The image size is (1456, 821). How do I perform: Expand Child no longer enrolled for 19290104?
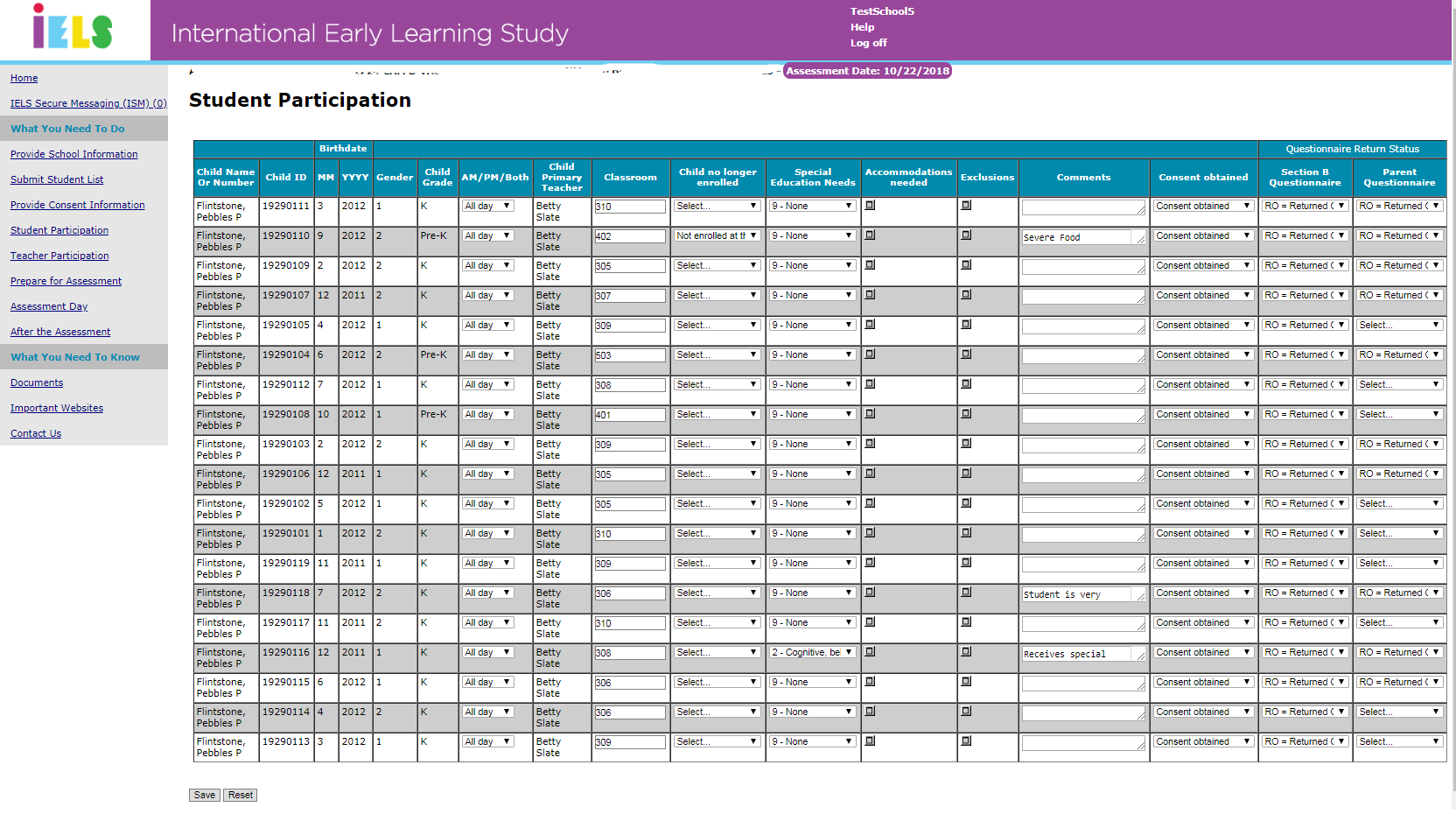coord(717,354)
